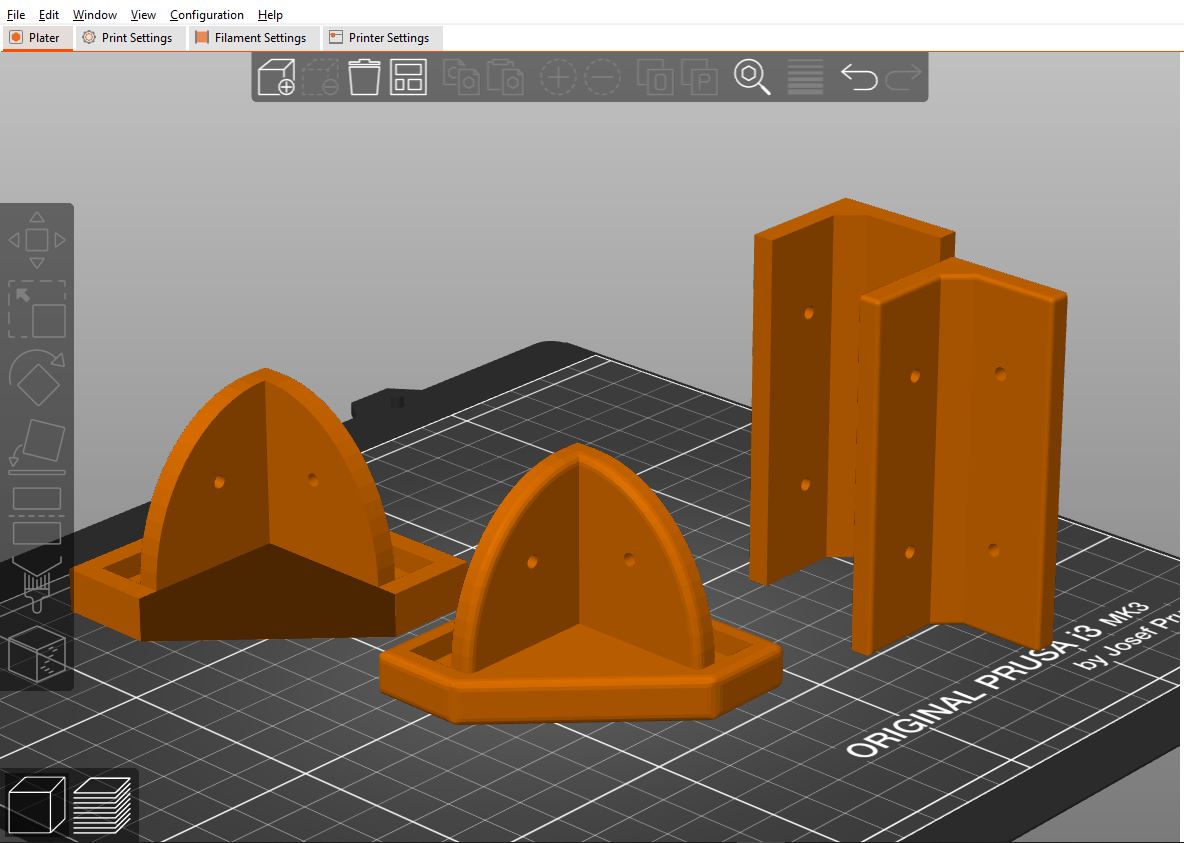Screen dimensions: 1184x843
Task: Open the Configuration menu
Action: pos(206,14)
